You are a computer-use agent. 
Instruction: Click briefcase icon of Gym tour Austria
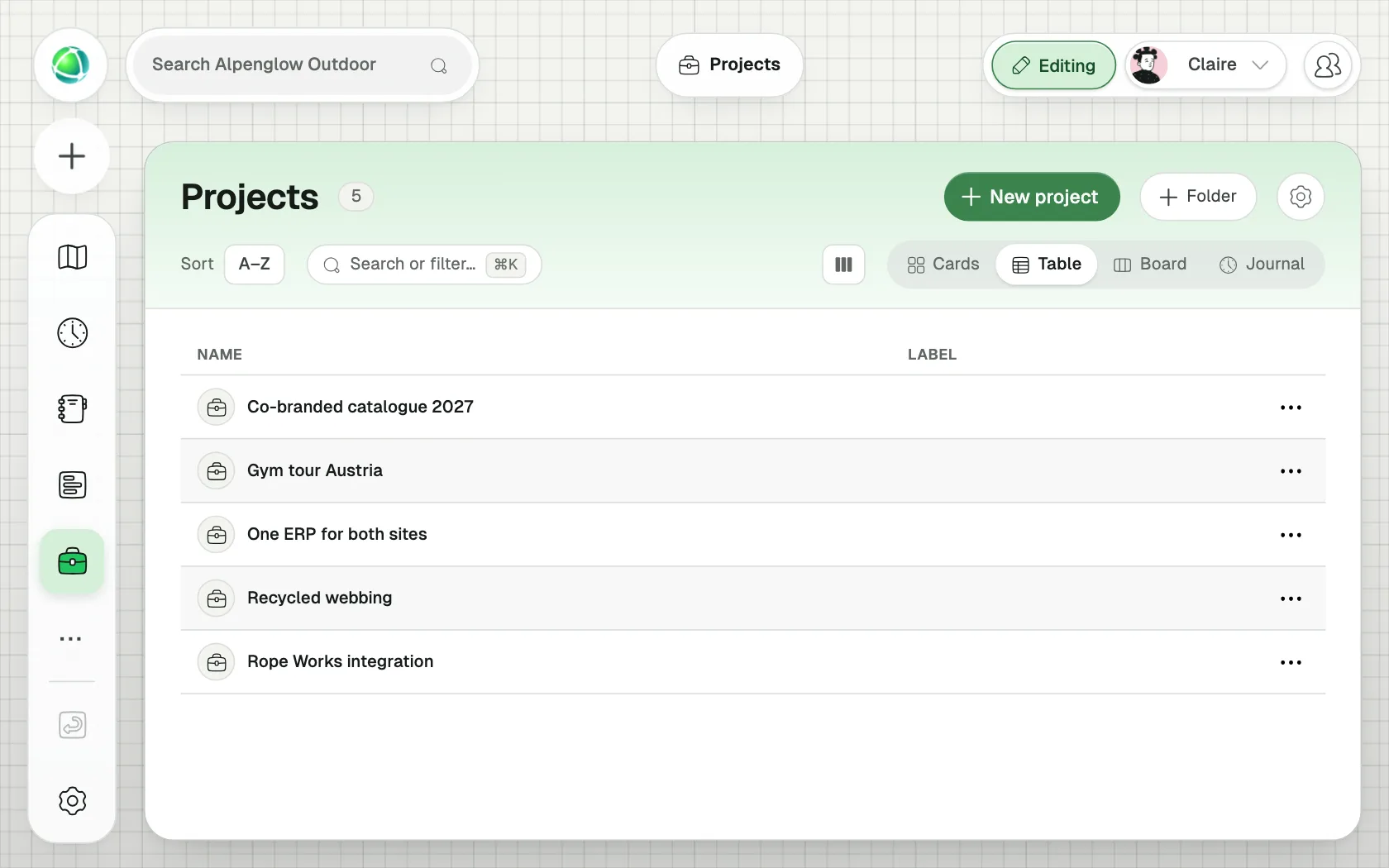tap(217, 471)
